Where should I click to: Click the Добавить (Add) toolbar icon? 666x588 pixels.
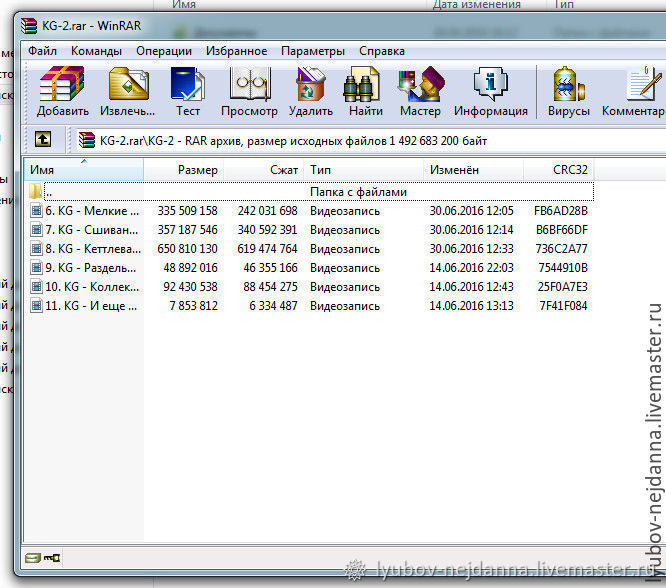click(62, 84)
